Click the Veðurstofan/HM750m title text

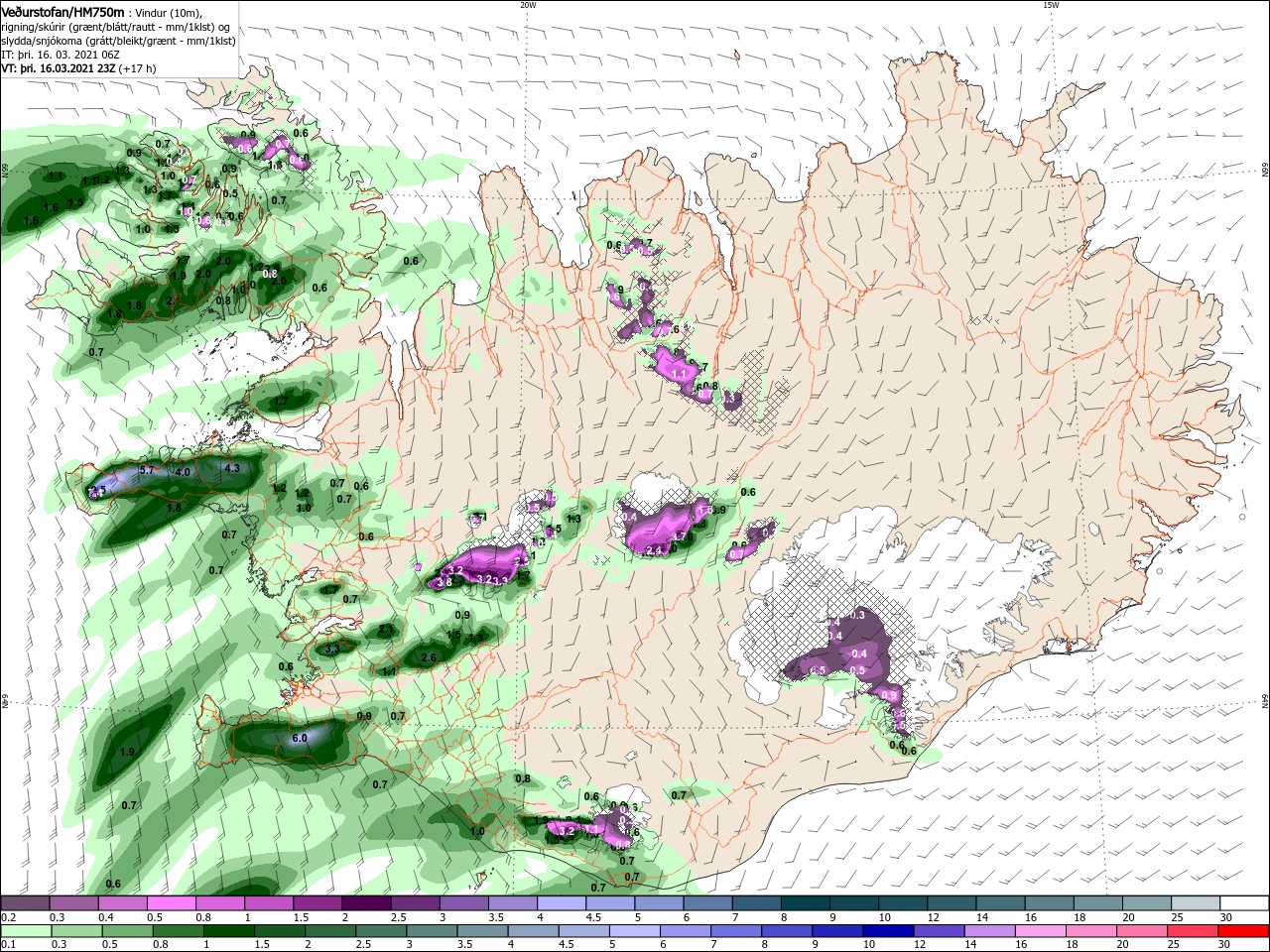pyautogui.click(x=63, y=11)
